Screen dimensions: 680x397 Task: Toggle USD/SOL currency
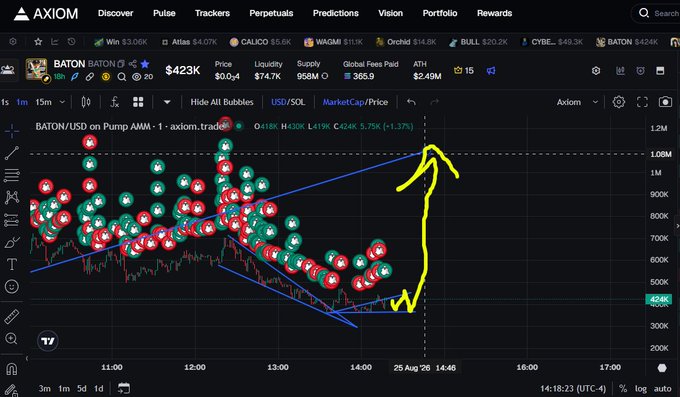[x=288, y=102]
